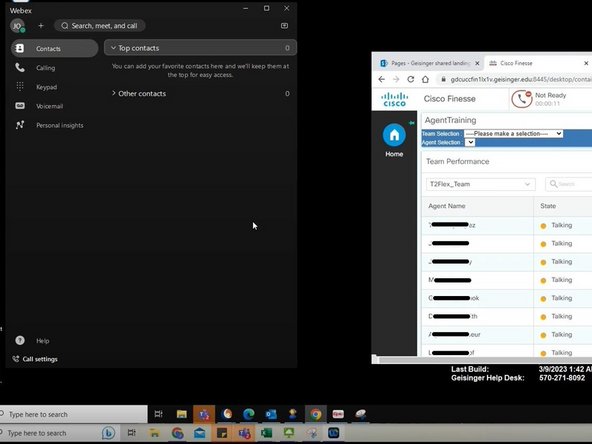The image size is (592, 444).
Task: Open the Keypad in Webex
Action: point(46,87)
